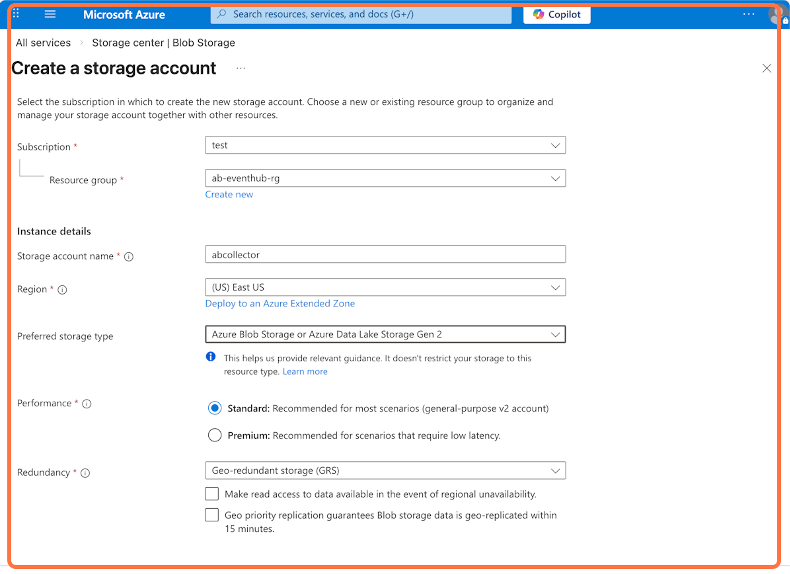
Task: Close the Create a storage account pane
Action: (x=767, y=68)
